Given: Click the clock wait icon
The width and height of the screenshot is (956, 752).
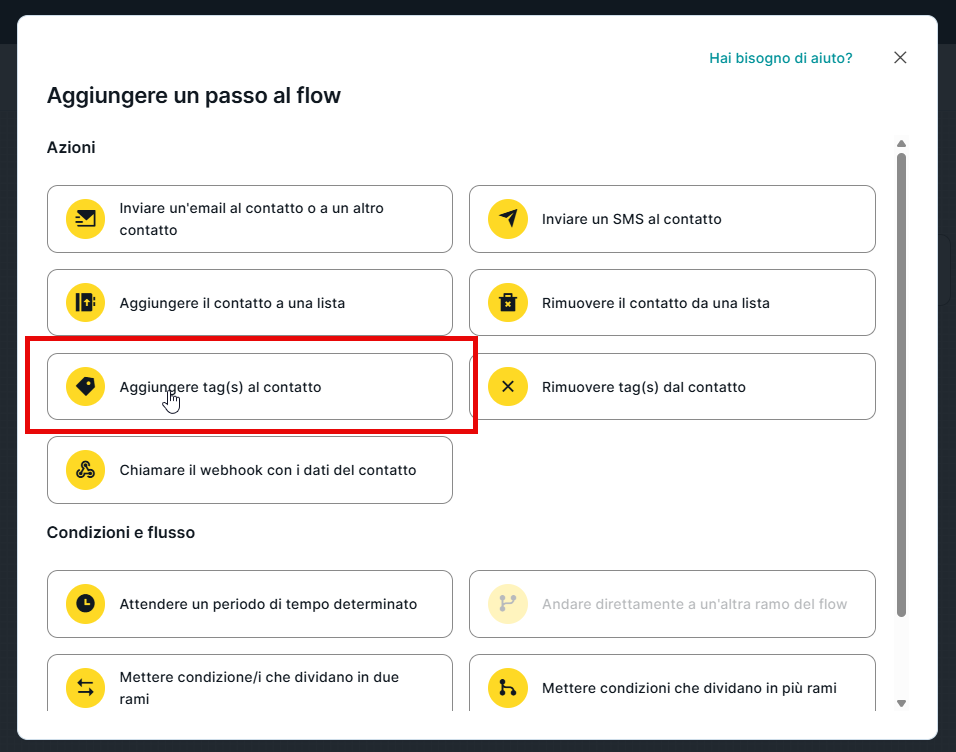Looking at the screenshot, I should pos(86,604).
